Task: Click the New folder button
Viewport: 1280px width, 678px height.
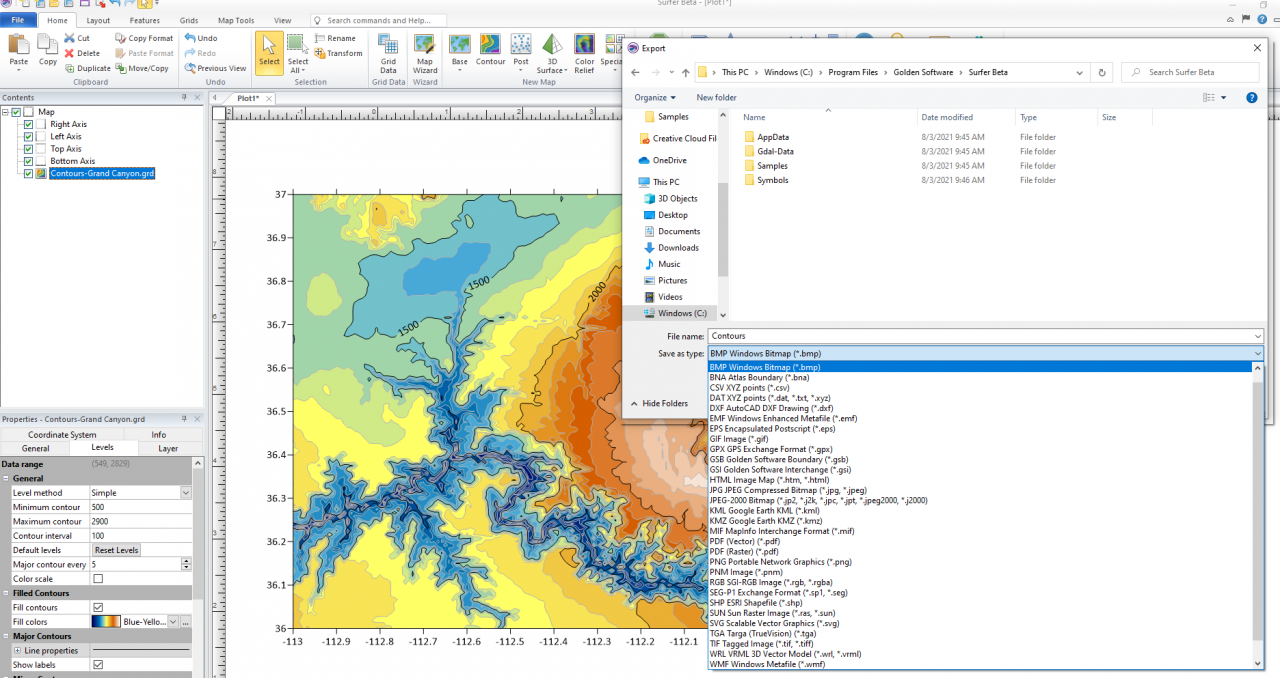Action: [716, 97]
